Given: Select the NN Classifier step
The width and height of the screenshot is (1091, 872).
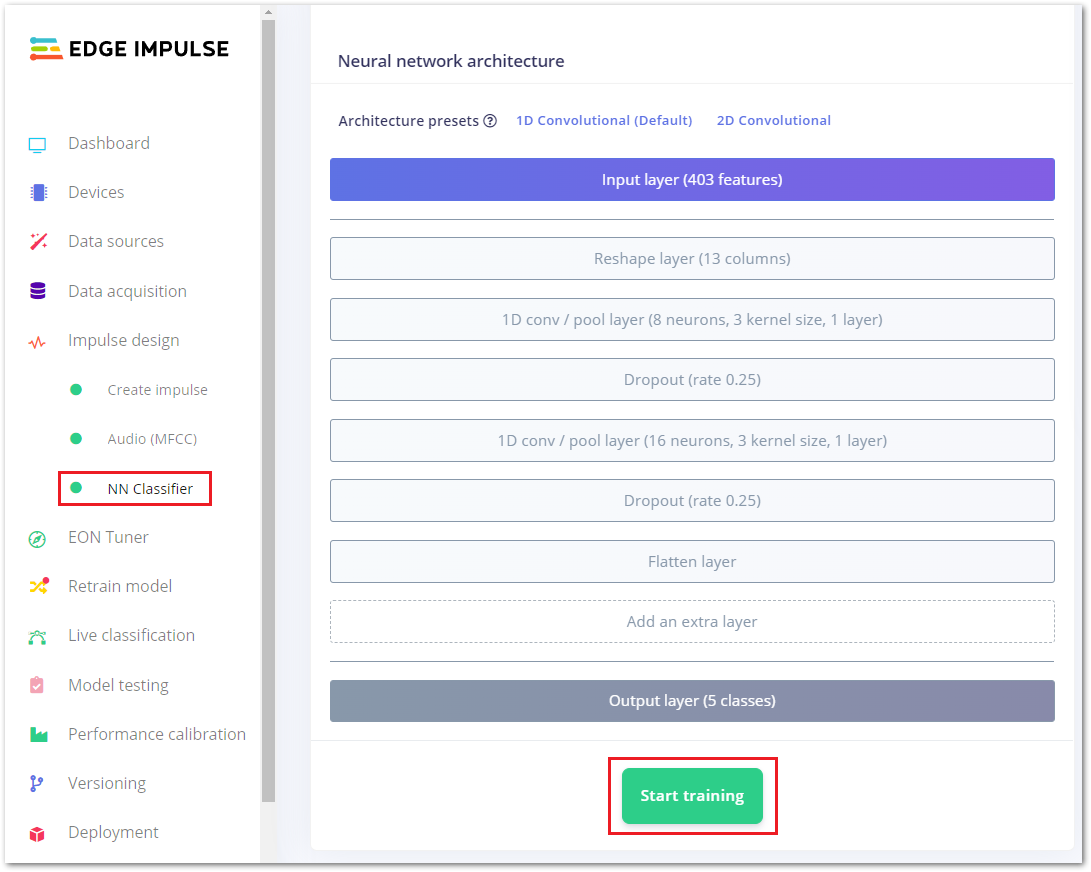Looking at the screenshot, I should coord(150,489).
